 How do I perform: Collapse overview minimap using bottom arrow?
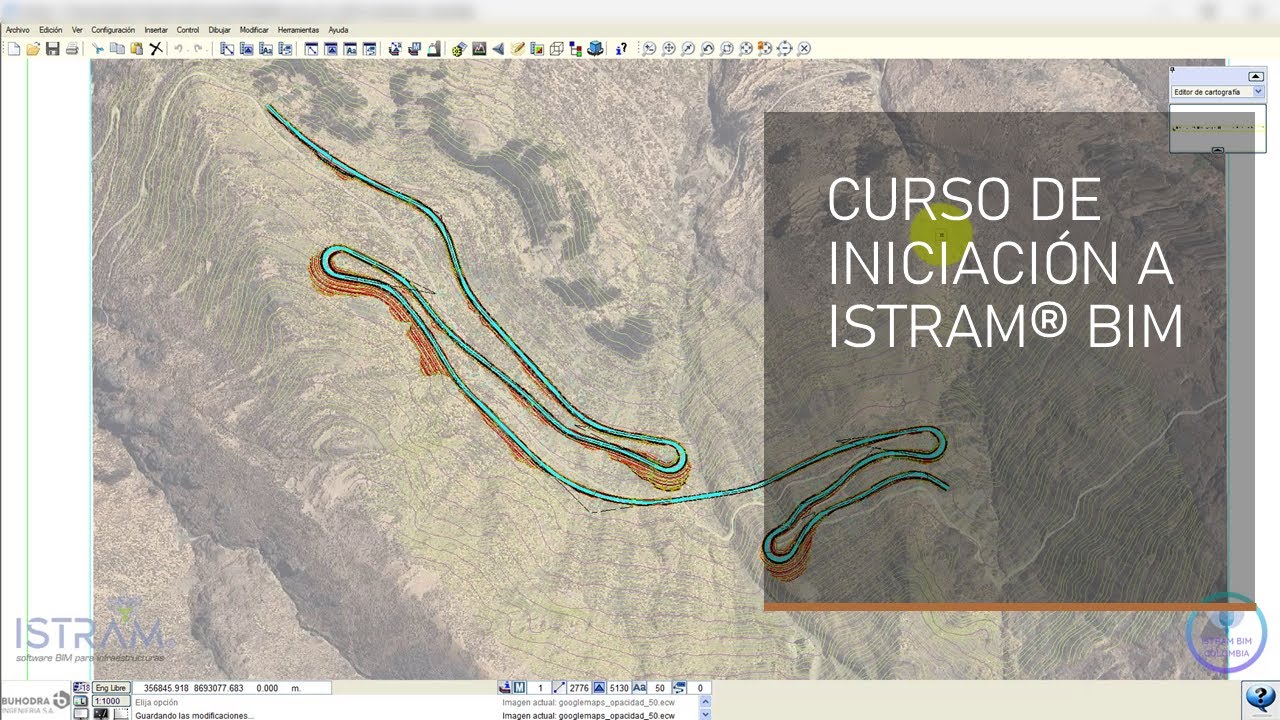pos(1217,150)
